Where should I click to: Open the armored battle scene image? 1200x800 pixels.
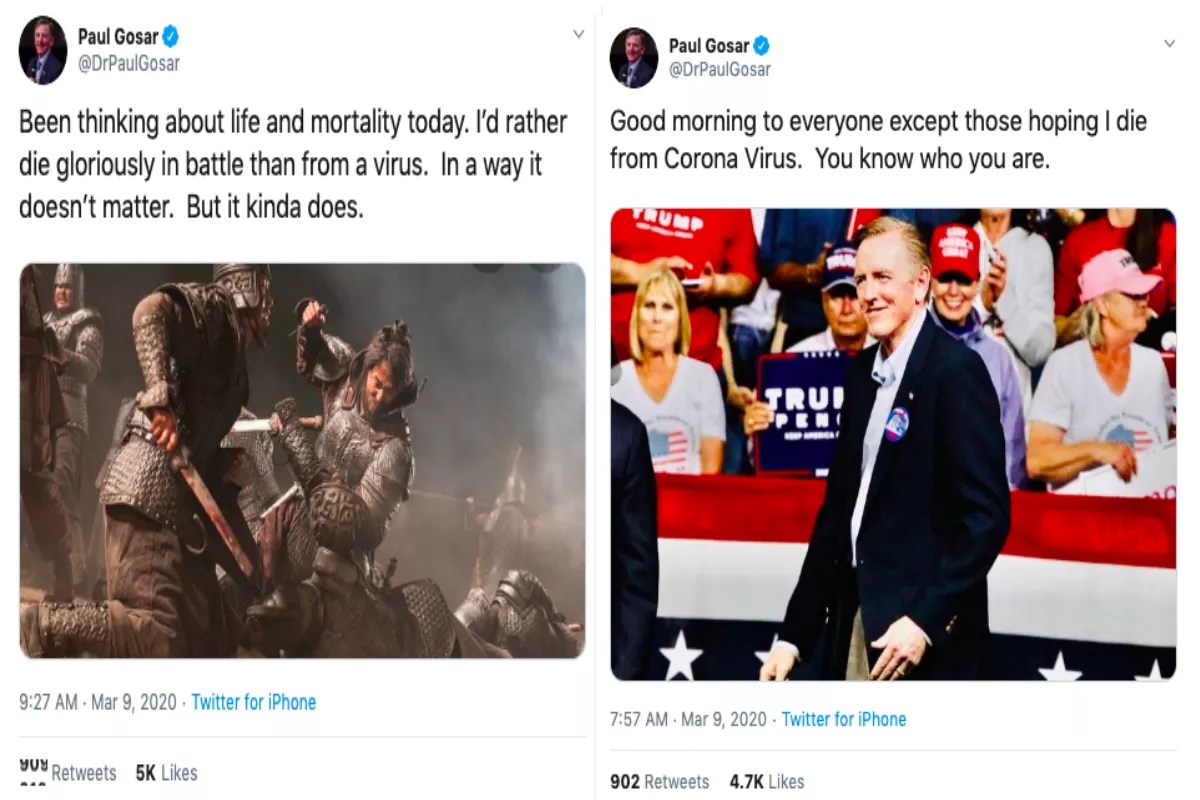pyautogui.click(x=302, y=460)
